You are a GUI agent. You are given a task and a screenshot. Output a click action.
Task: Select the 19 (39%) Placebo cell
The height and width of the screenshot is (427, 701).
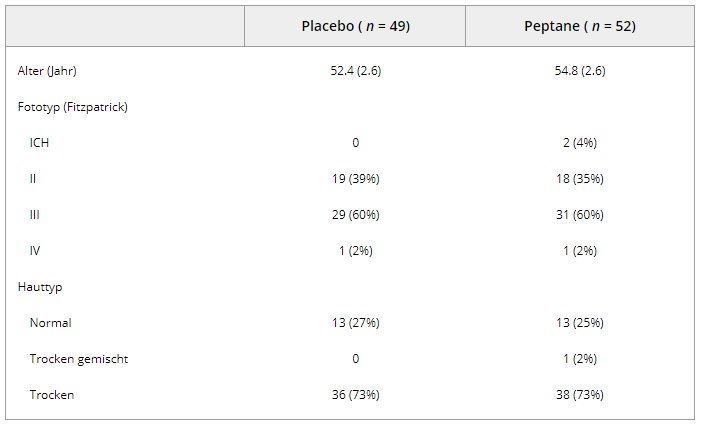coord(355,179)
